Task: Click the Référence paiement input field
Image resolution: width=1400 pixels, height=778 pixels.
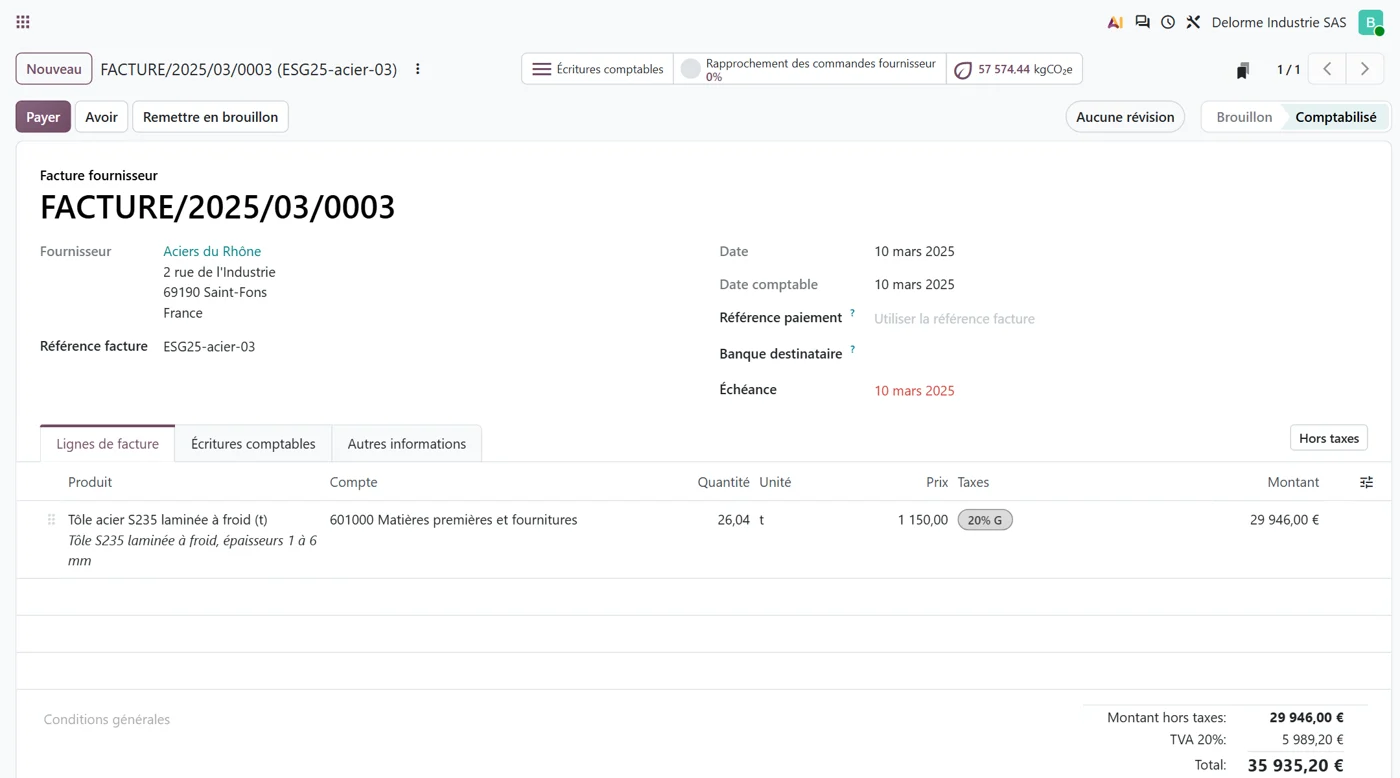Action: (x=1120, y=319)
